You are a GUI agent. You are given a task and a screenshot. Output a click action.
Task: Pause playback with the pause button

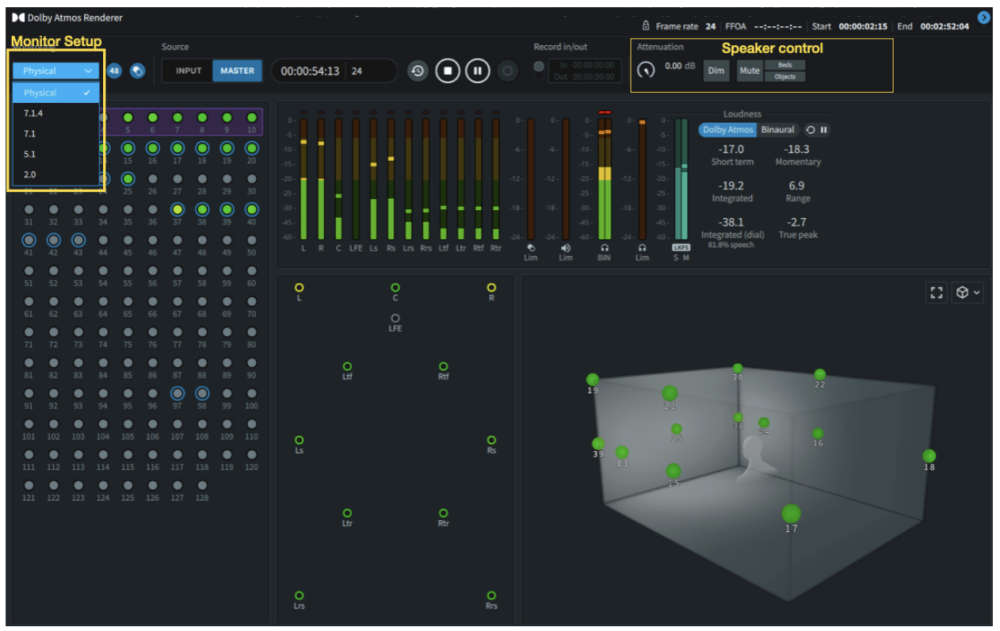478,71
